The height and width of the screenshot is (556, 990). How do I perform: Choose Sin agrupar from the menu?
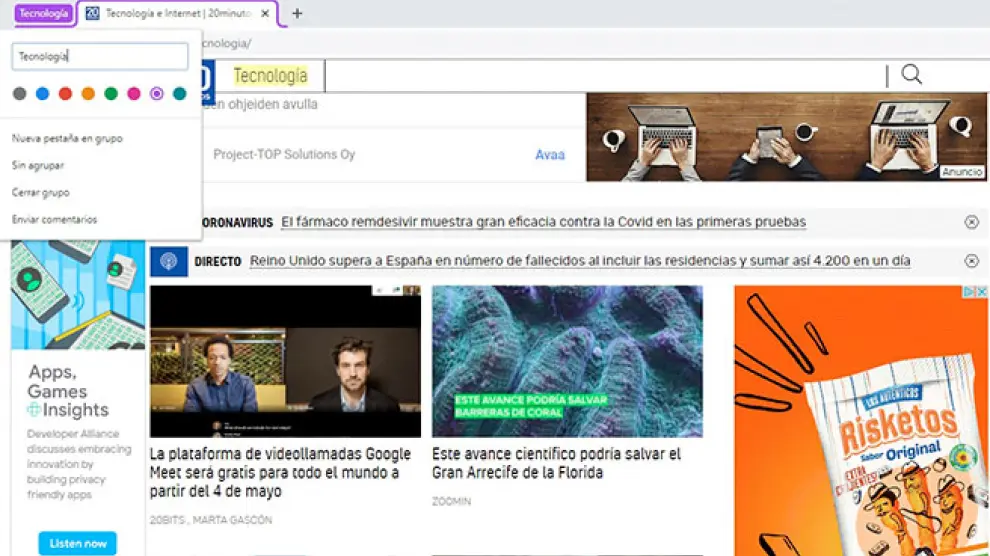click(39, 165)
